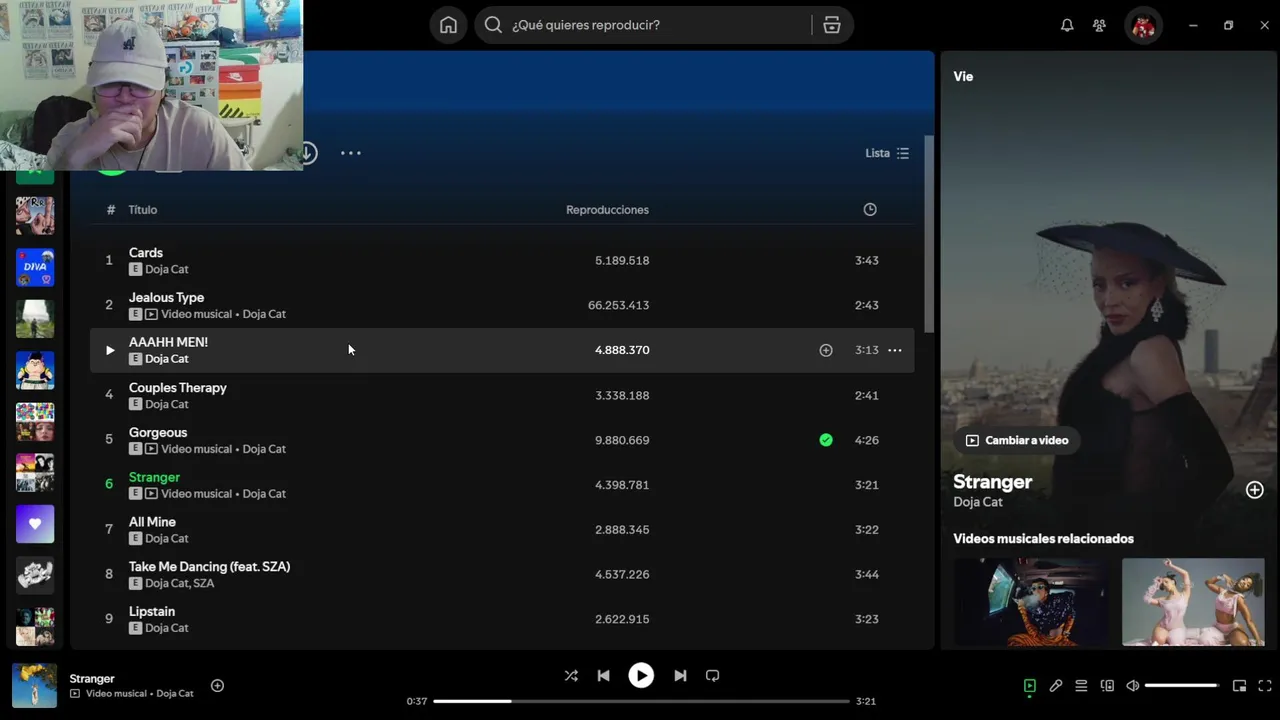The image size is (1280, 720).
Task: Open first related music video thumbnail
Action: pyautogui.click(x=1030, y=602)
